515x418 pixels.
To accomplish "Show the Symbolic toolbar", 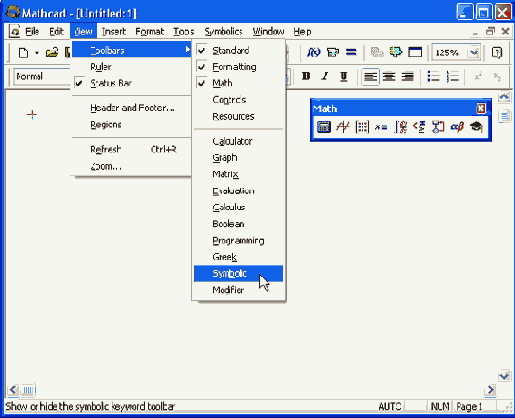I will pos(238,274).
